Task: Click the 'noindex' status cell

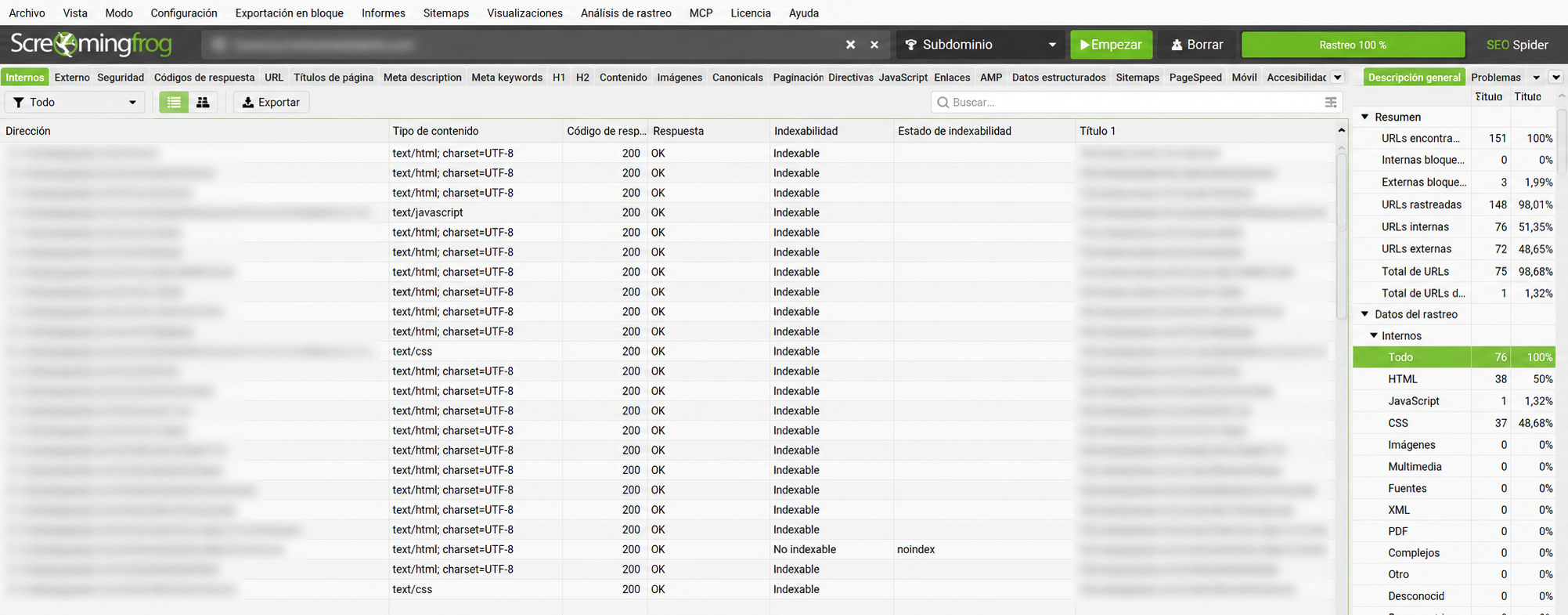Action: coord(984,549)
